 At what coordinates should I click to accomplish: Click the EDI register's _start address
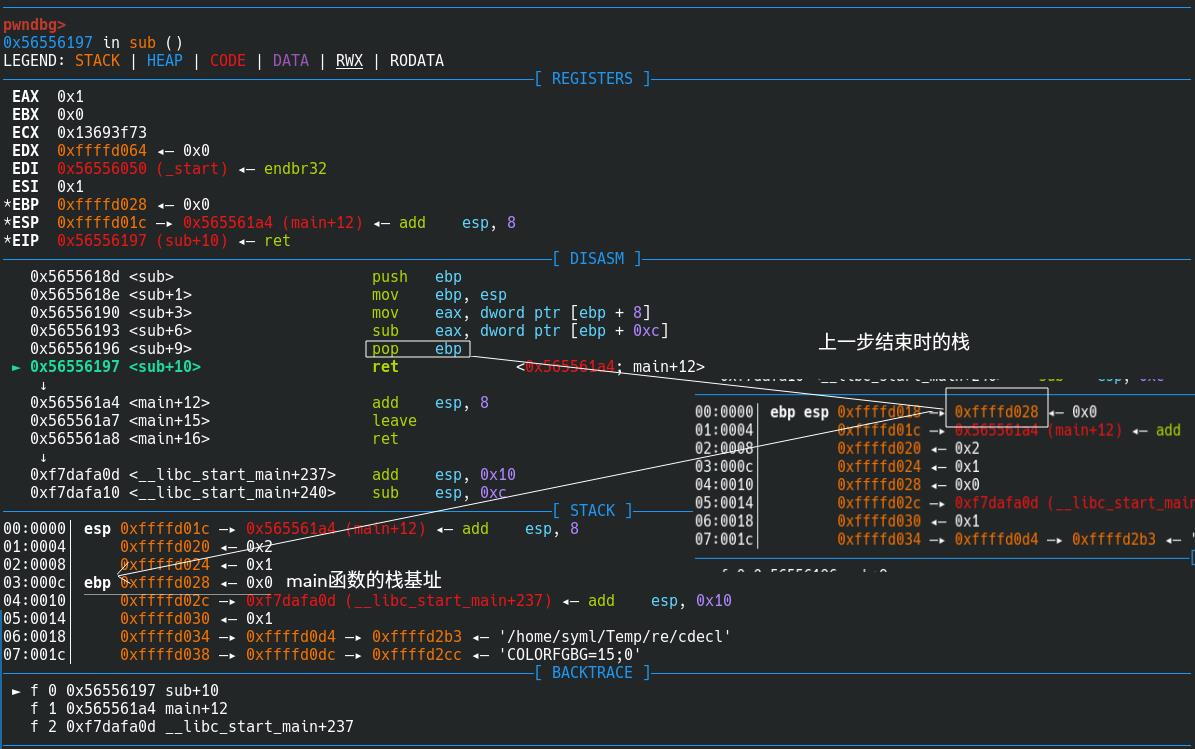coord(142,169)
